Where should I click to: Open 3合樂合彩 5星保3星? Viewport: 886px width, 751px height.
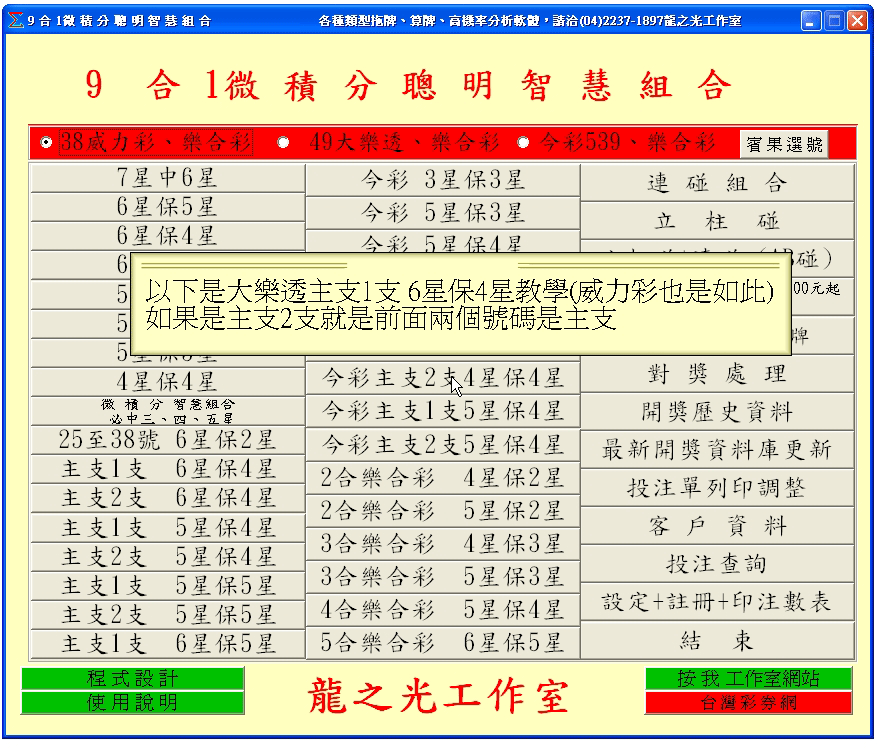[x=443, y=577]
